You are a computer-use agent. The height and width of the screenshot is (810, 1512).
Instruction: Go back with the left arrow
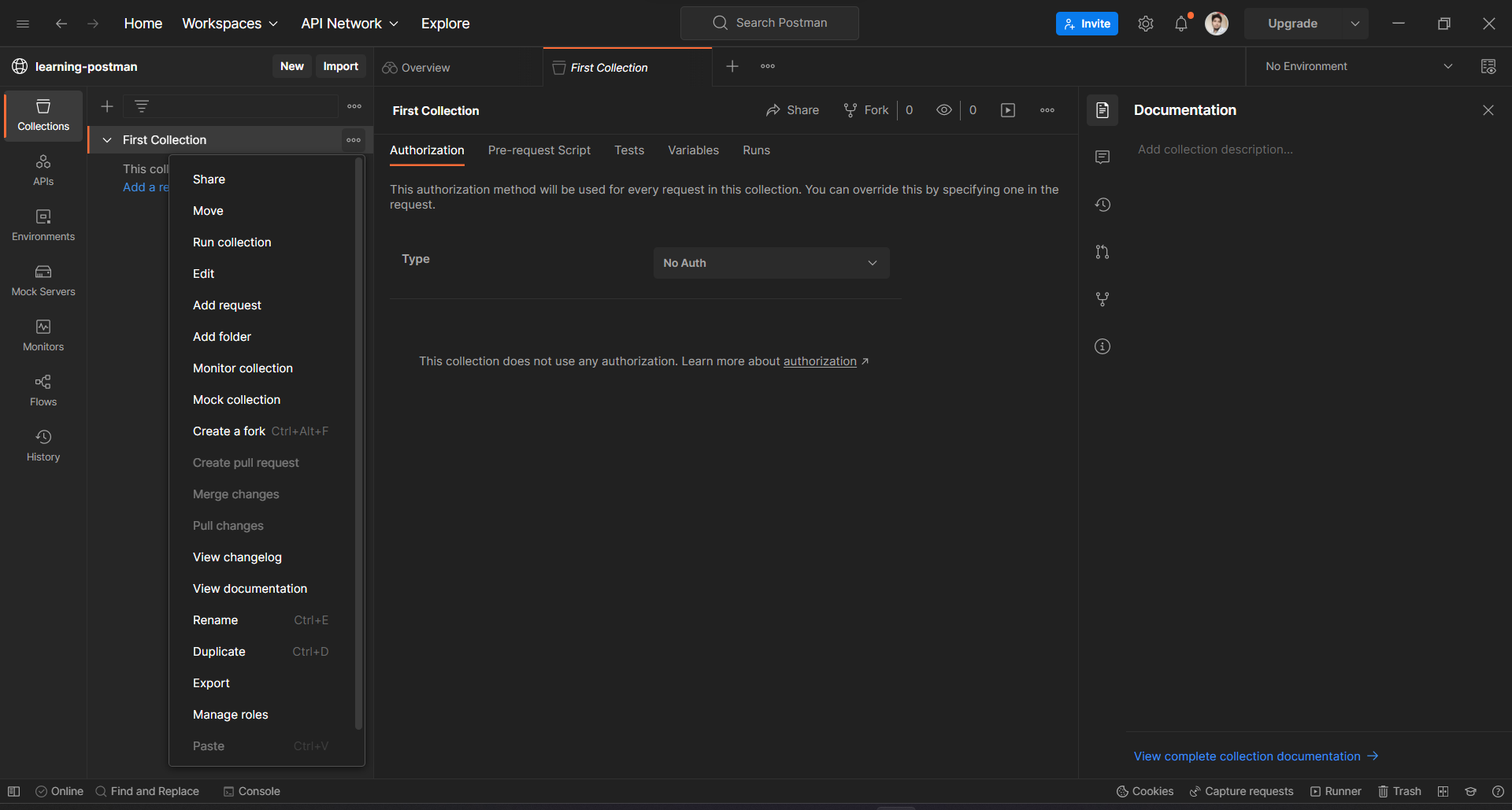tap(61, 24)
